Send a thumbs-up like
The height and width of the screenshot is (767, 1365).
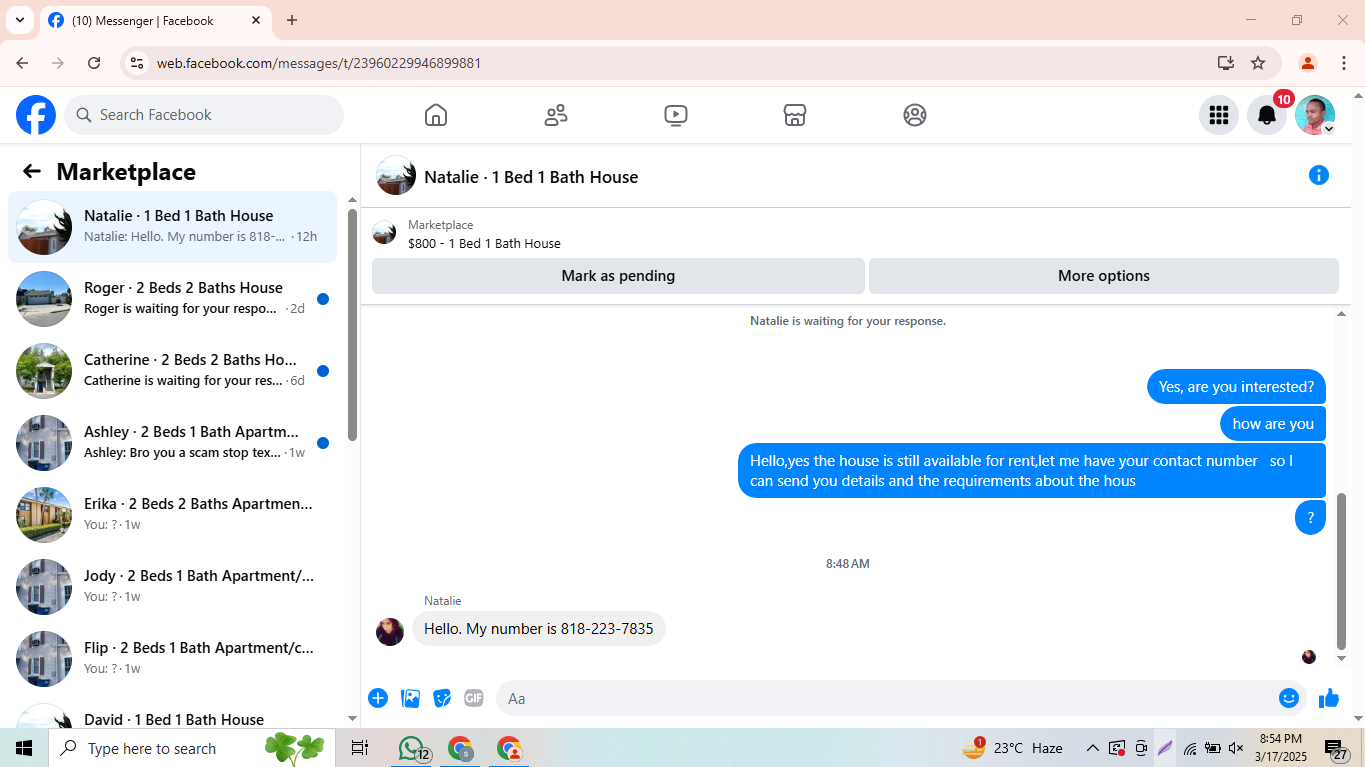[x=1329, y=698]
